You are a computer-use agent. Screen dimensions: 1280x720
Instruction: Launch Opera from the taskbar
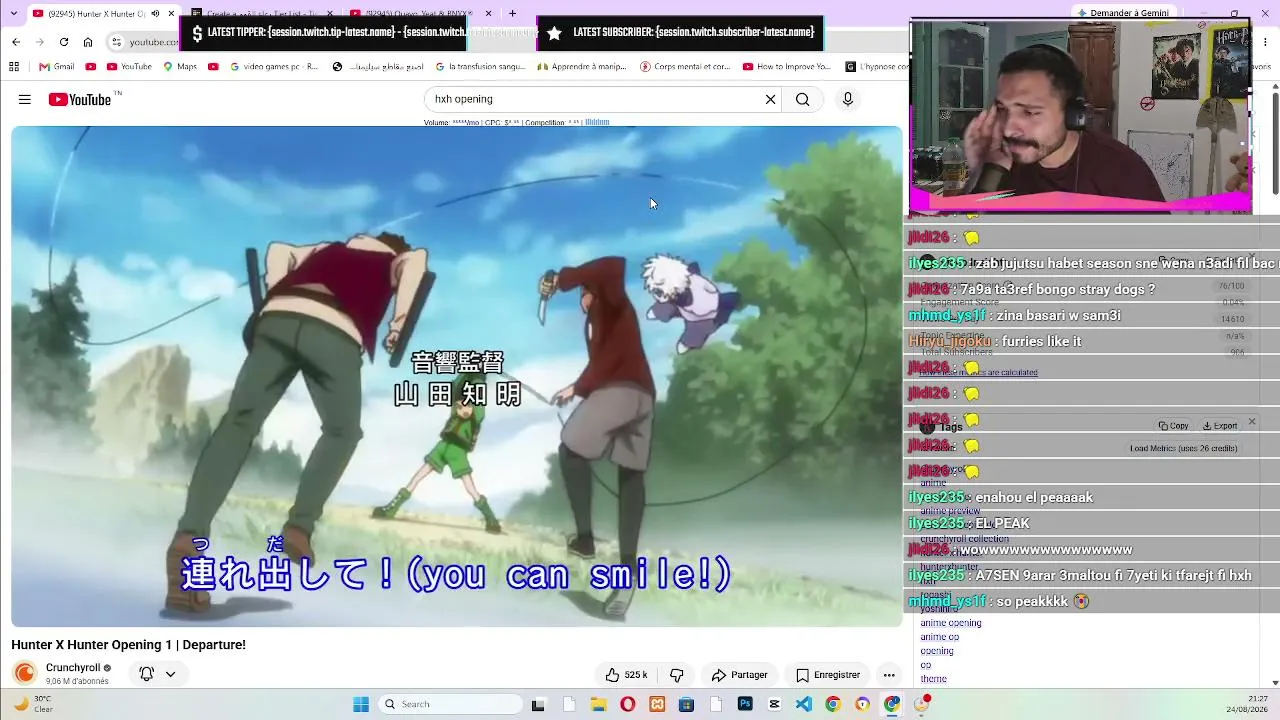tap(627, 704)
